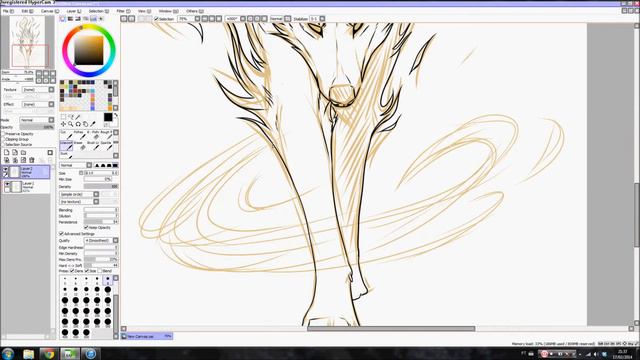Open the brush mode Normal dropdown

[x=76, y=165]
